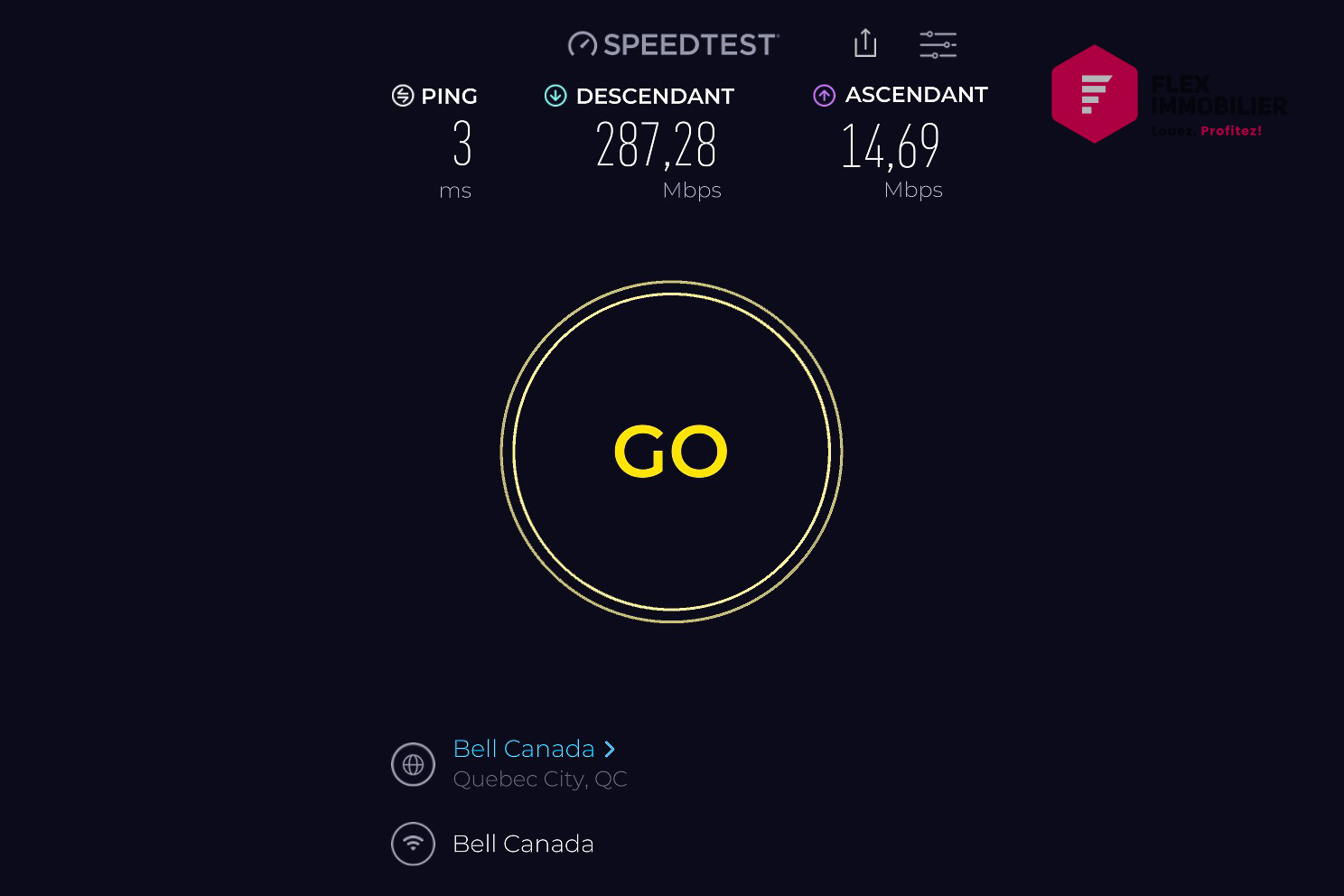Image resolution: width=1344 pixels, height=896 pixels.
Task: Click the ping icon next to PING
Action: pyautogui.click(x=403, y=96)
